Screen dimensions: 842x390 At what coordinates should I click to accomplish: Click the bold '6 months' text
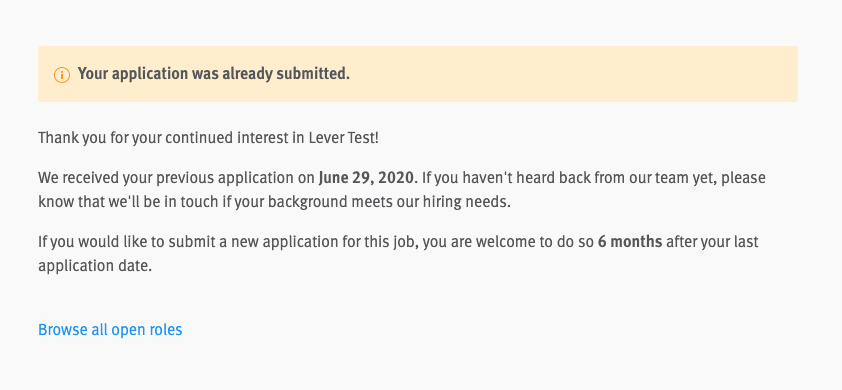pyautogui.click(x=630, y=242)
